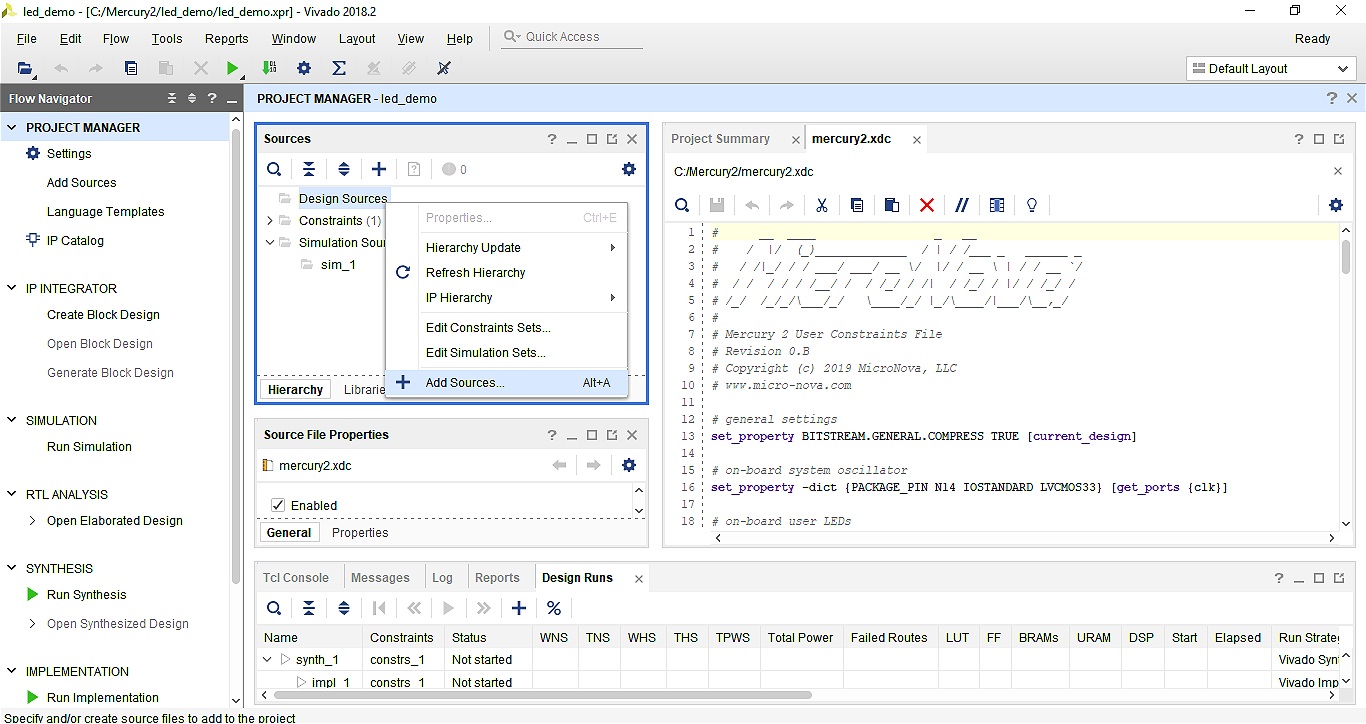
Task: Click Collapse All icon in Sources panel
Action: pyautogui.click(x=309, y=169)
